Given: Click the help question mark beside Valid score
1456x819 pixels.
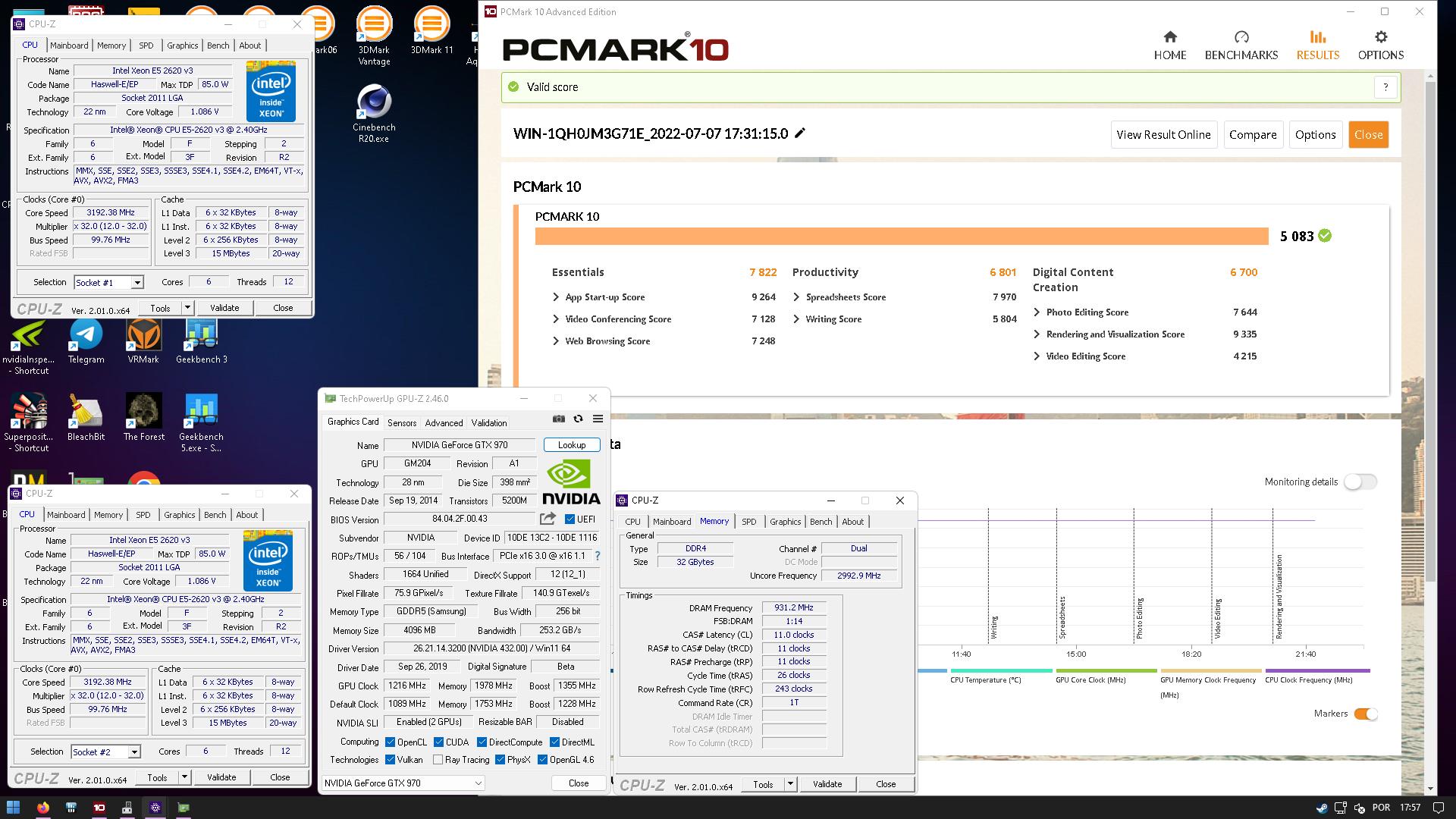Looking at the screenshot, I should (x=1385, y=87).
